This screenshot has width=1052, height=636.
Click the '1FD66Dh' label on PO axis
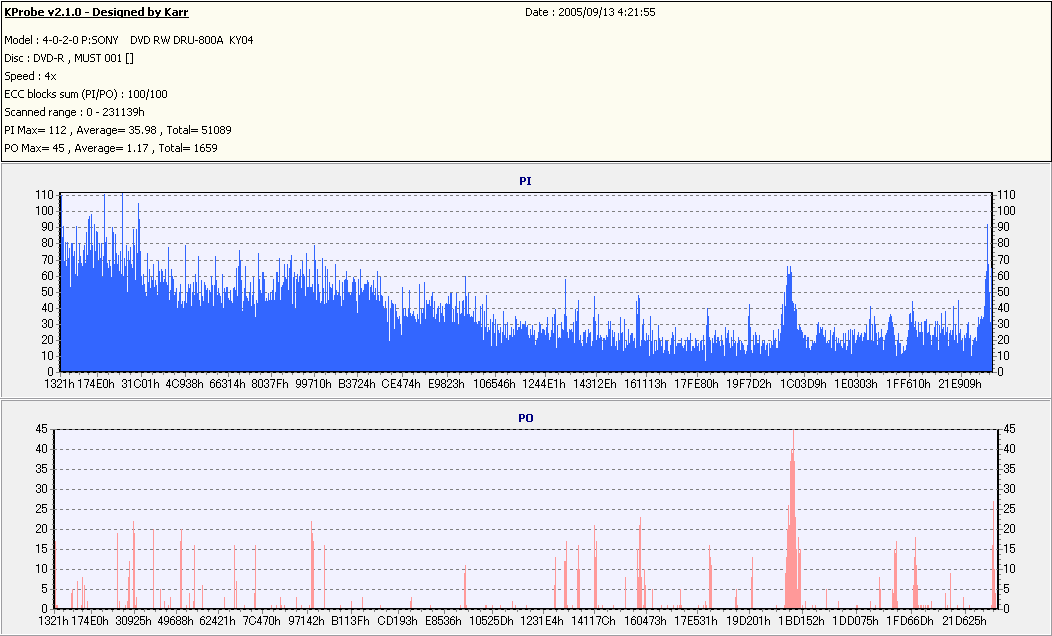point(910,621)
